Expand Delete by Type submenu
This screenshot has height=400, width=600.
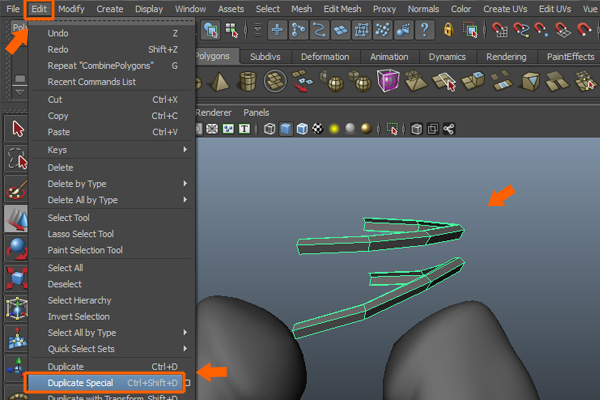click(112, 184)
